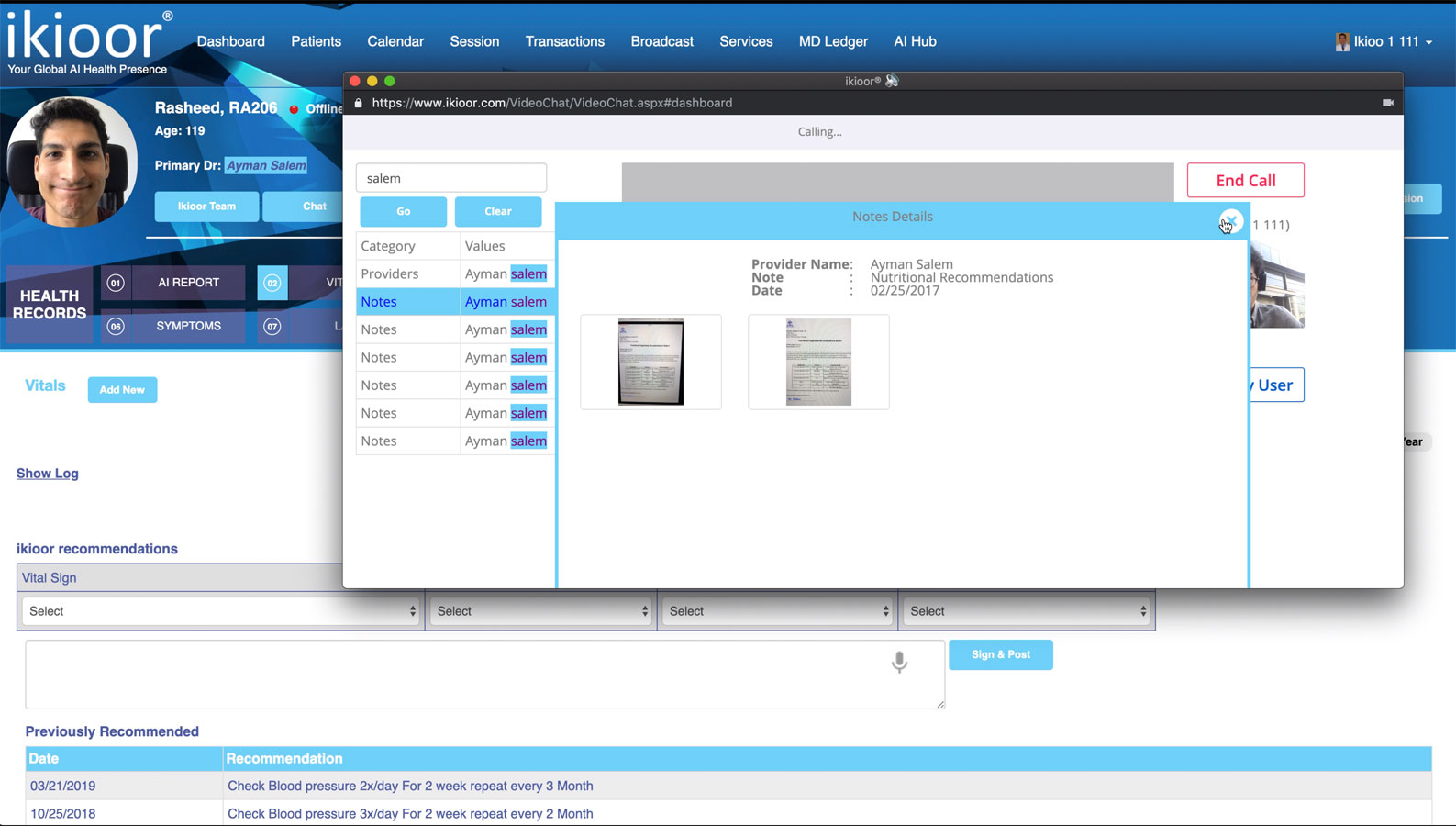Click the End Call button
This screenshot has height=826, width=1456.
point(1245,180)
